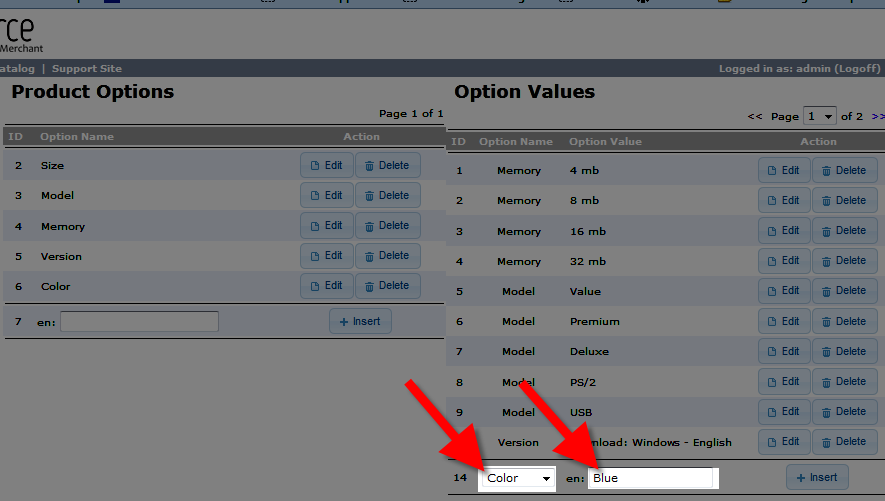Delete the Model product option
This screenshot has height=501, width=885.
pyautogui.click(x=387, y=195)
